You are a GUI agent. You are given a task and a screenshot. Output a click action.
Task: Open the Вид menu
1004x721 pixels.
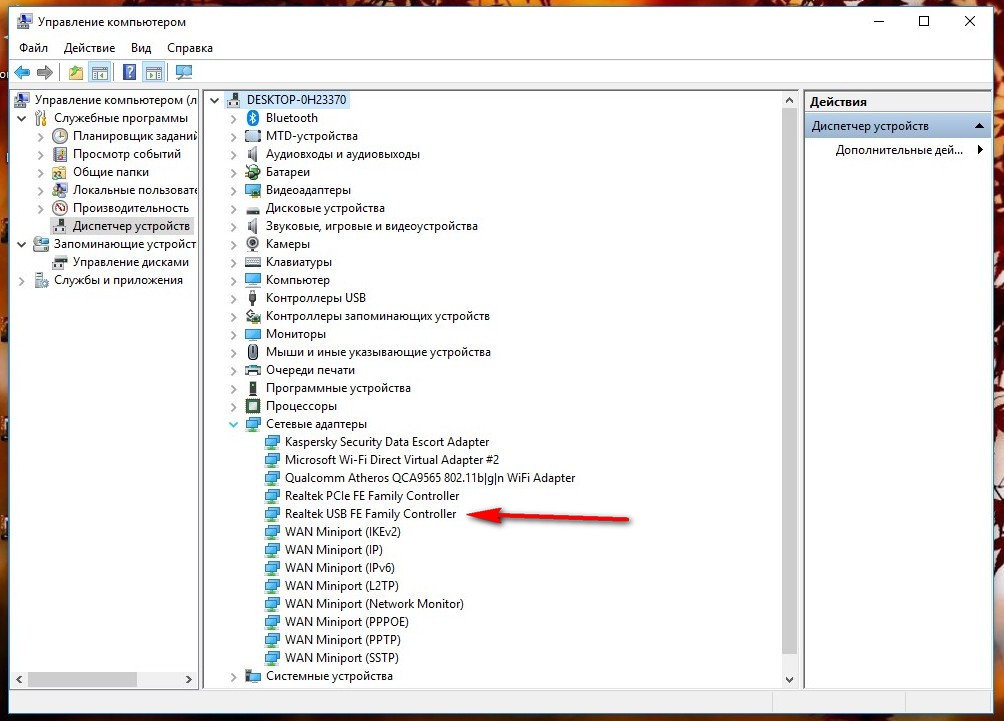click(141, 48)
